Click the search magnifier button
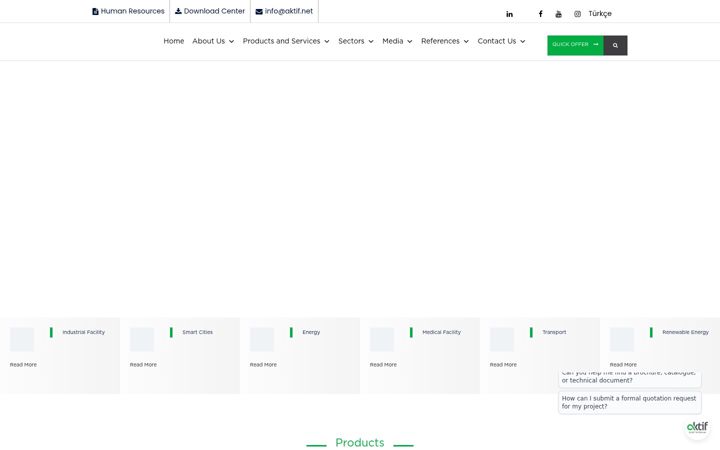Image resolution: width=720 pixels, height=450 pixels. click(x=615, y=45)
